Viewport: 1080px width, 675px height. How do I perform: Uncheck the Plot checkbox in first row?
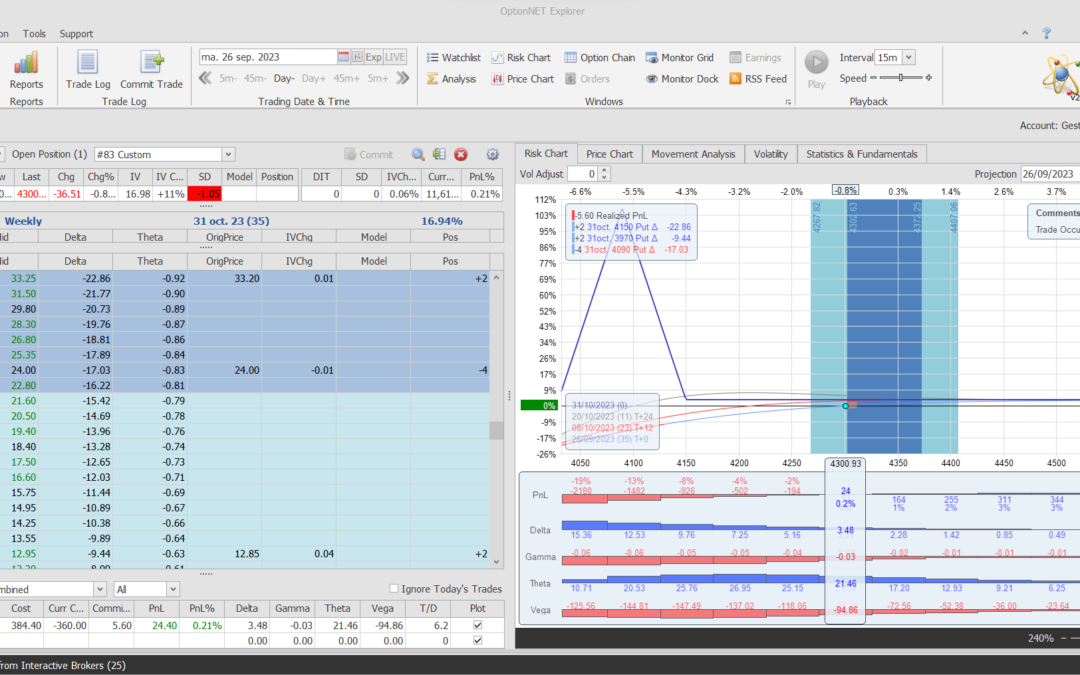coord(477,625)
